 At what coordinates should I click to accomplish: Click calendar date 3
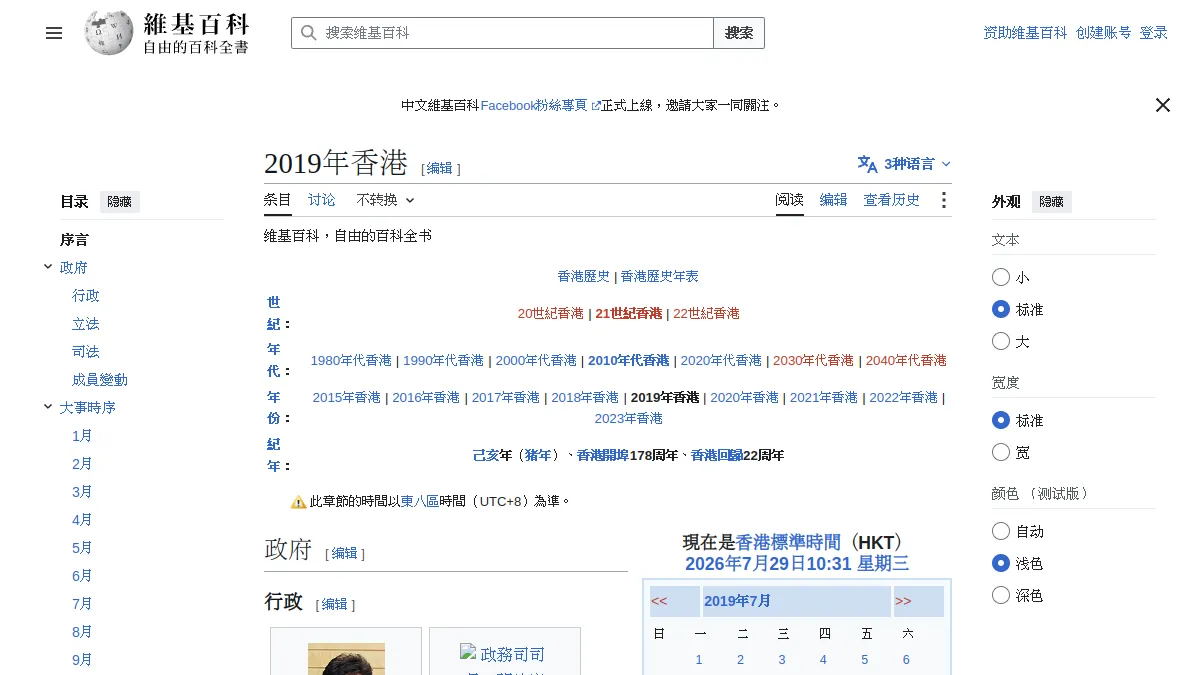tap(782, 659)
